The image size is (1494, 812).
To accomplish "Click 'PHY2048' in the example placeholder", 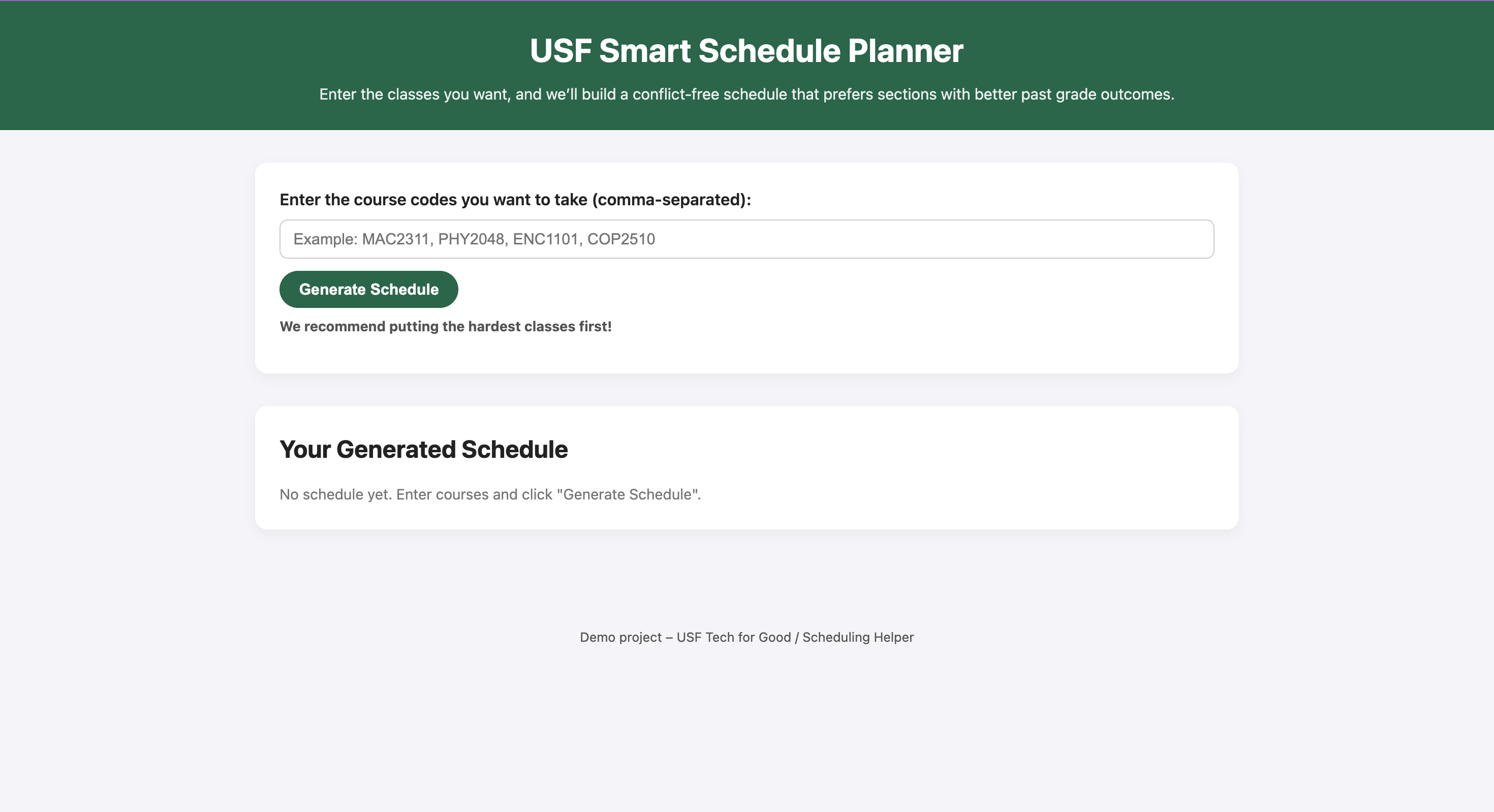I will pyautogui.click(x=472, y=239).
